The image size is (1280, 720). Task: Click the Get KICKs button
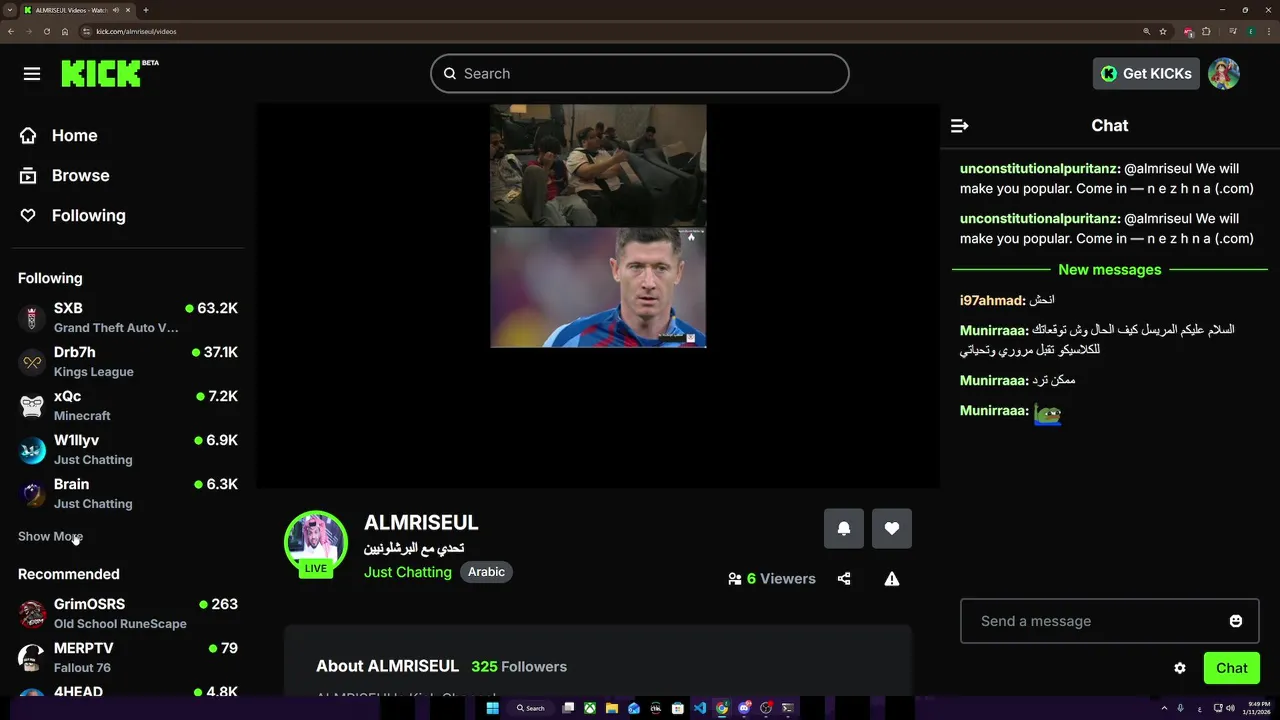coord(1146,73)
